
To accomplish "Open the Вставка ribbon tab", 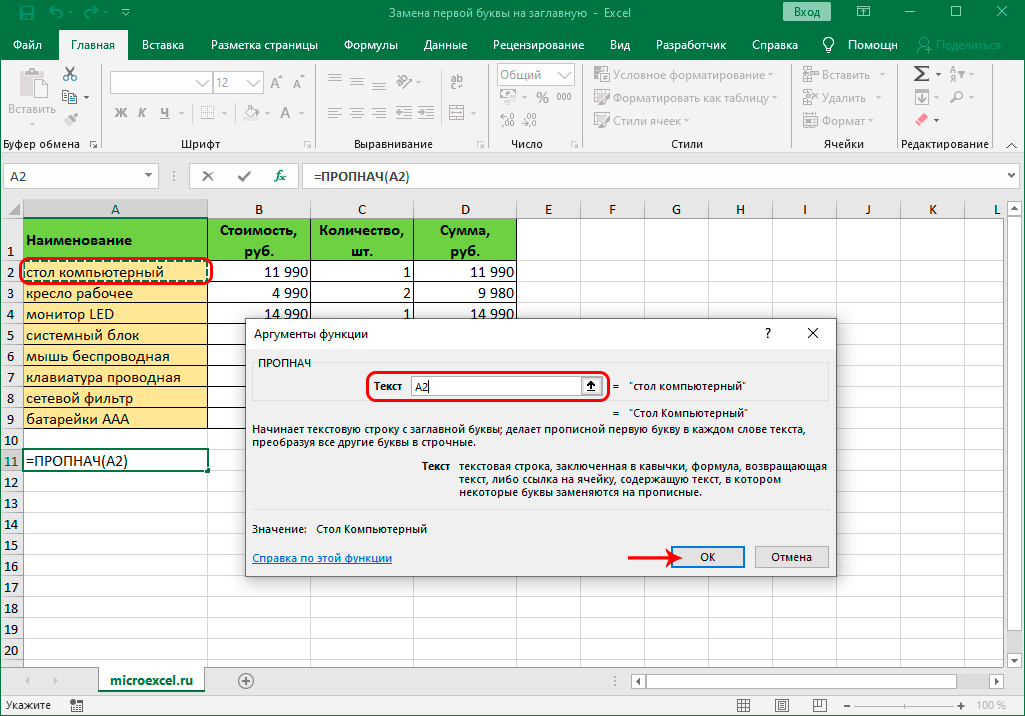I will tap(163, 45).
